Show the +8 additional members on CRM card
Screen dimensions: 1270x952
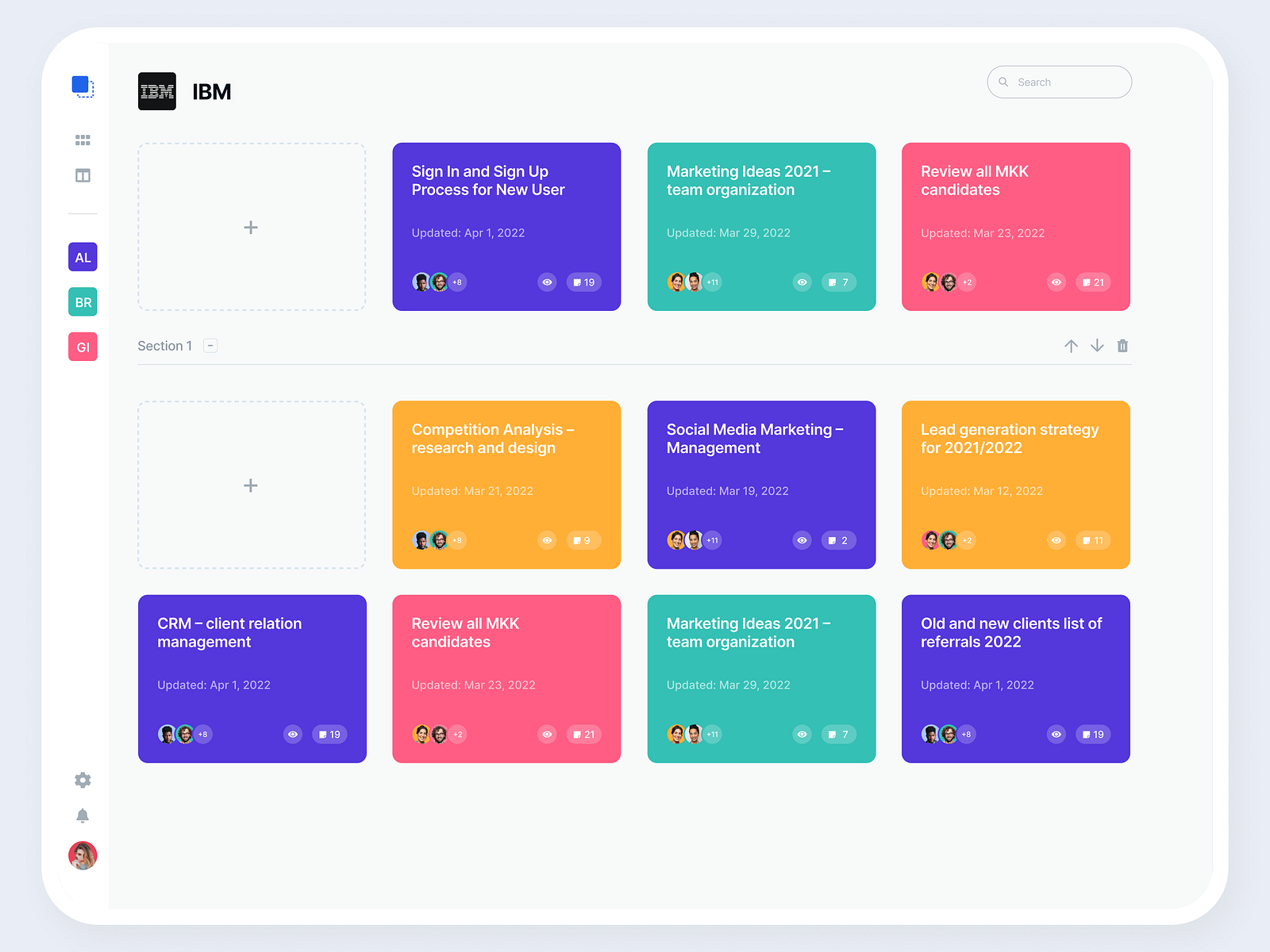202,734
